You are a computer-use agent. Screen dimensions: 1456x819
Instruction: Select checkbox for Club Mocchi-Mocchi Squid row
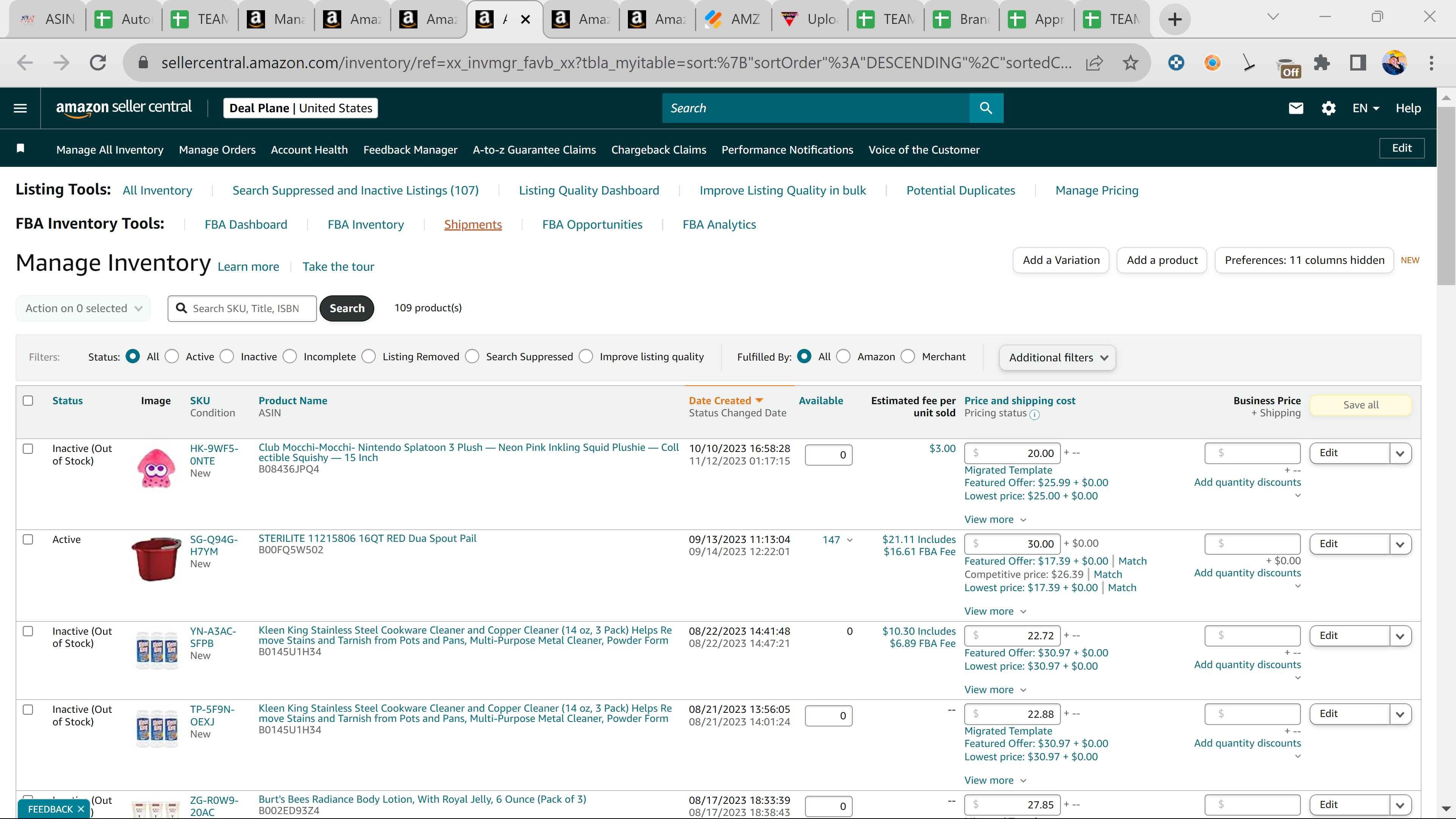point(28,449)
